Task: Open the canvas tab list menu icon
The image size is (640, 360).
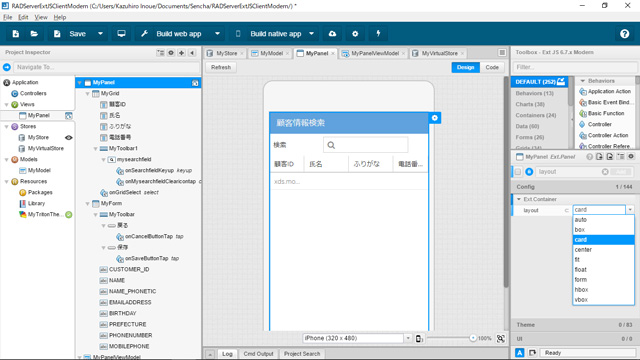Action: coord(502,53)
